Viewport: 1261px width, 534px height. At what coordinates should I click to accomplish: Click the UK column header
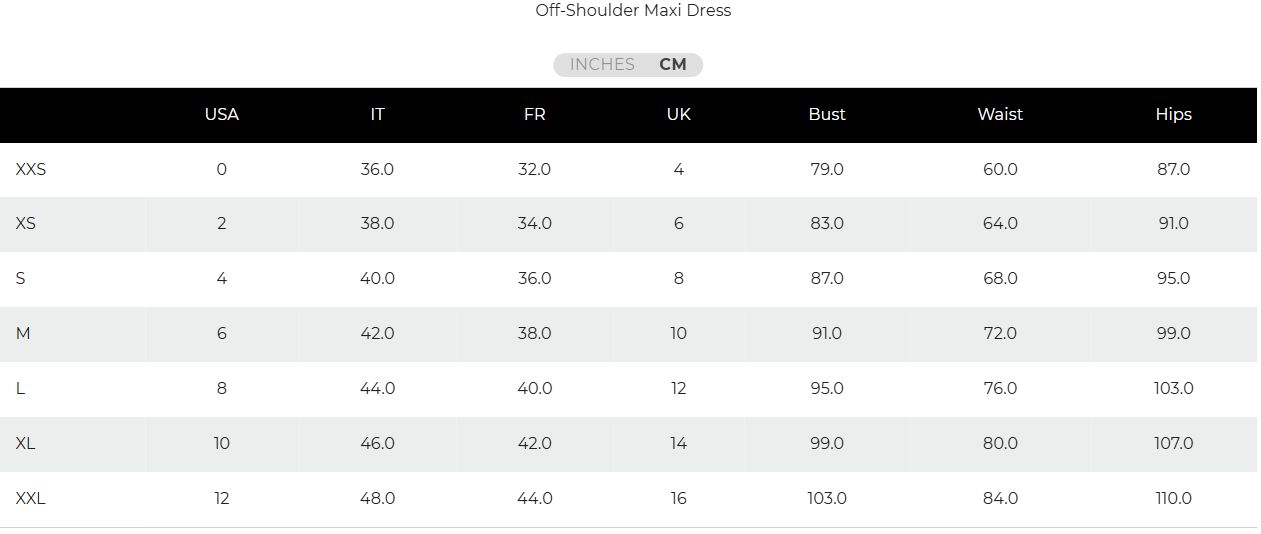click(678, 114)
